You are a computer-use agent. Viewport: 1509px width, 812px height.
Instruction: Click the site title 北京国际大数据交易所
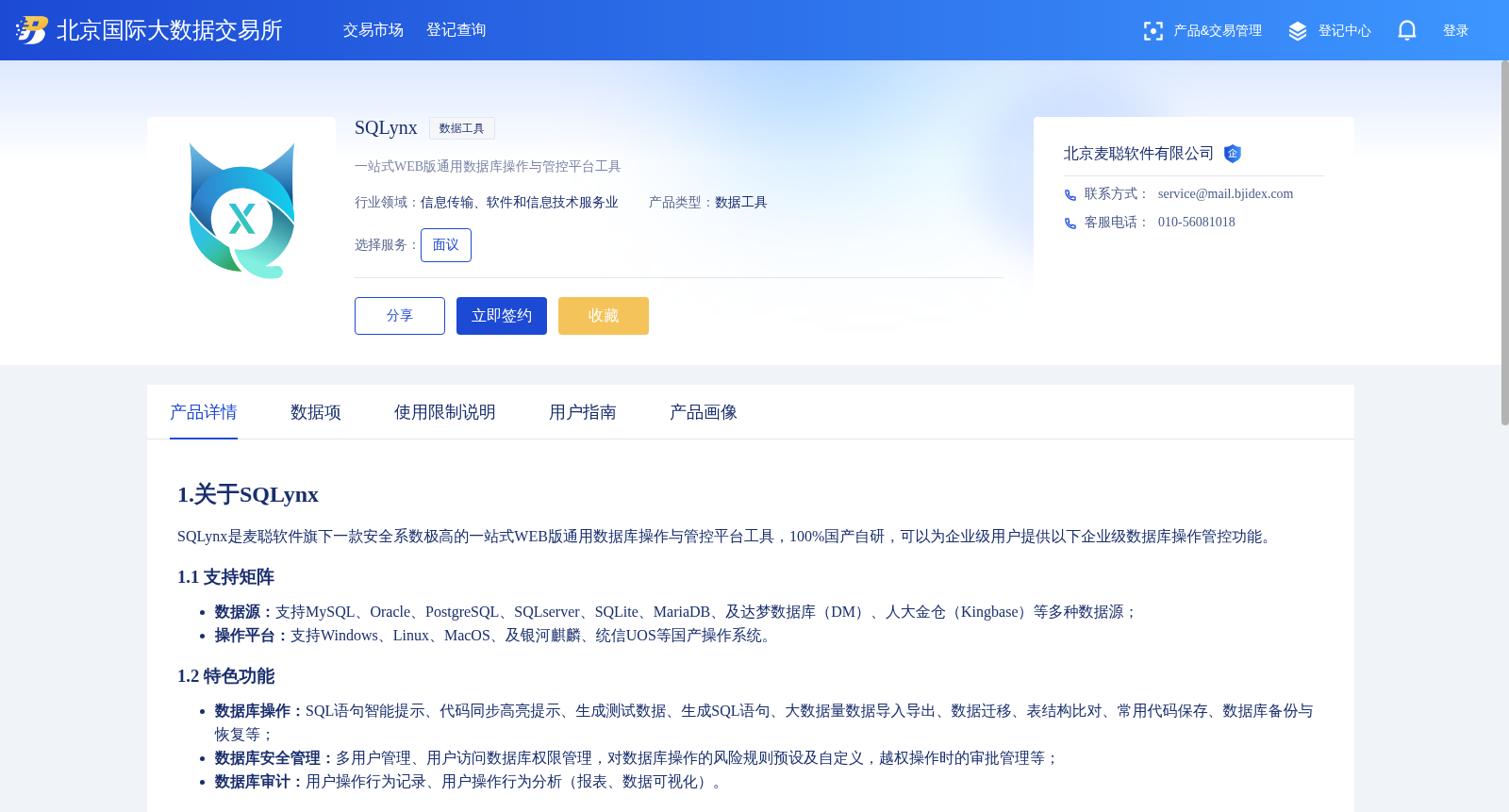click(x=170, y=30)
